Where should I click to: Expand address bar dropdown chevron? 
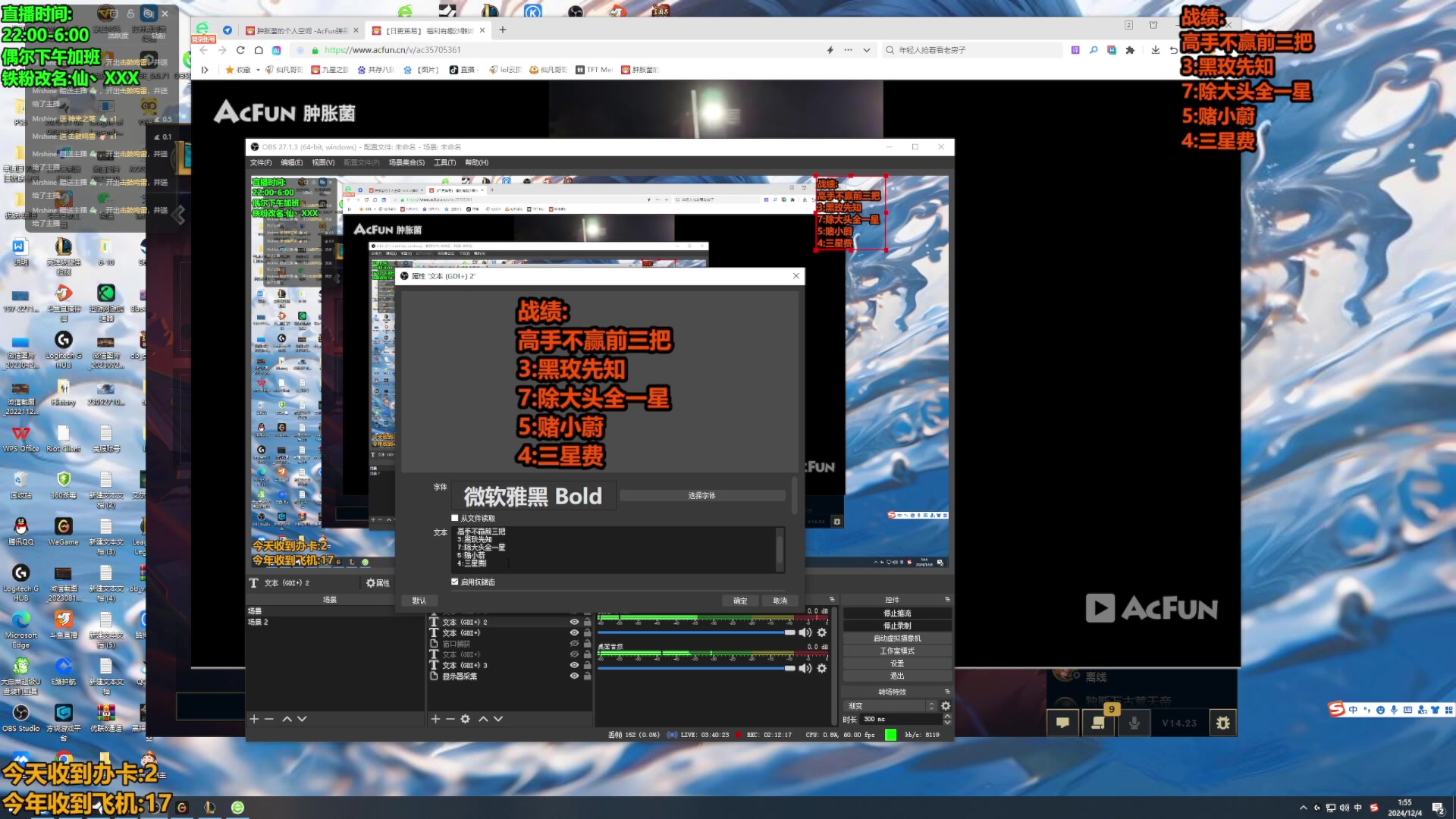click(x=867, y=50)
